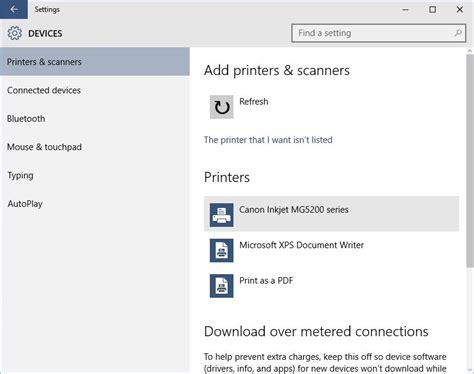Image resolution: width=474 pixels, height=374 pixels.
Task: Switch to Bluetooth settings
Action: (x=95, y=119)
